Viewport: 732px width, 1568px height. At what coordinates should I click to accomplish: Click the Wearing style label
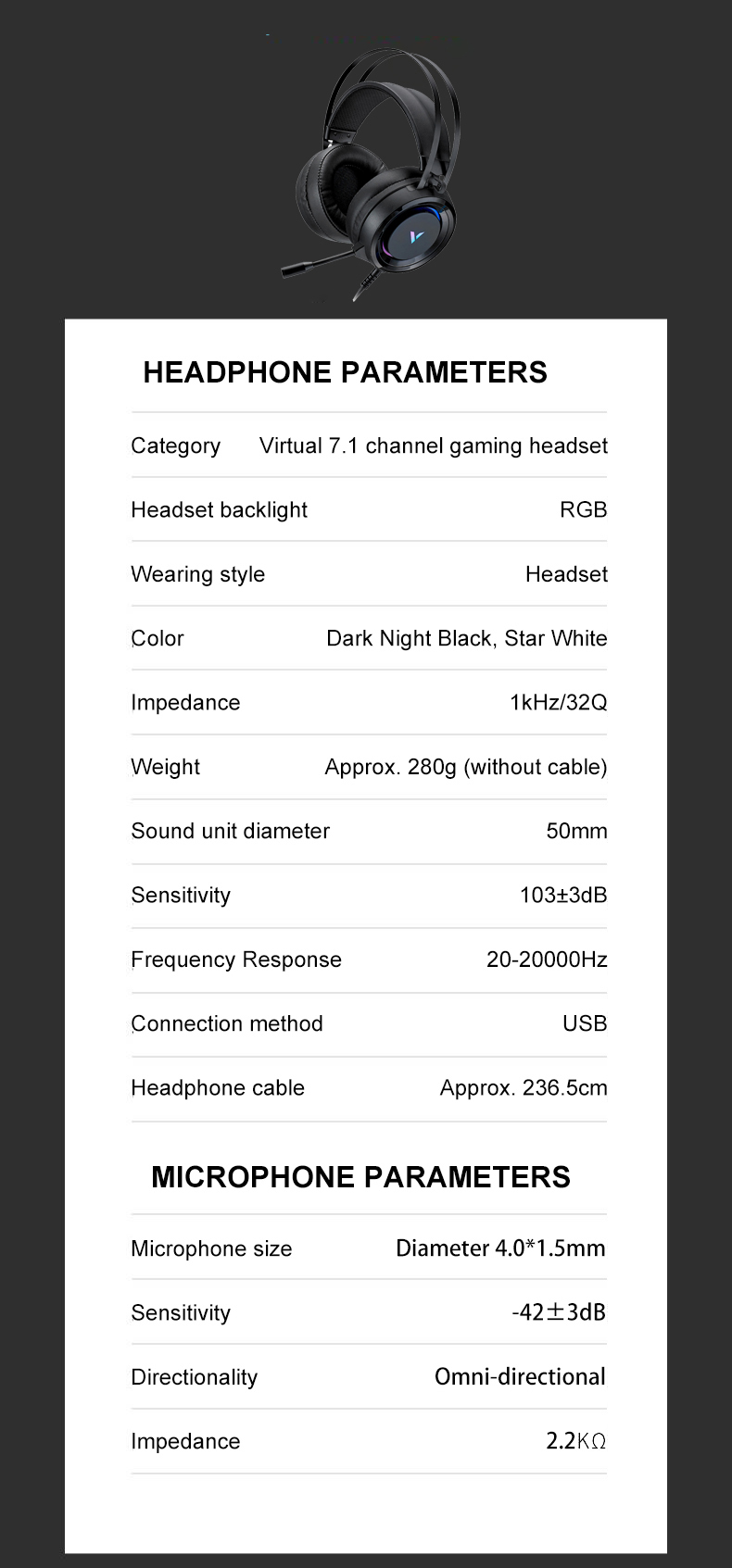197,574
